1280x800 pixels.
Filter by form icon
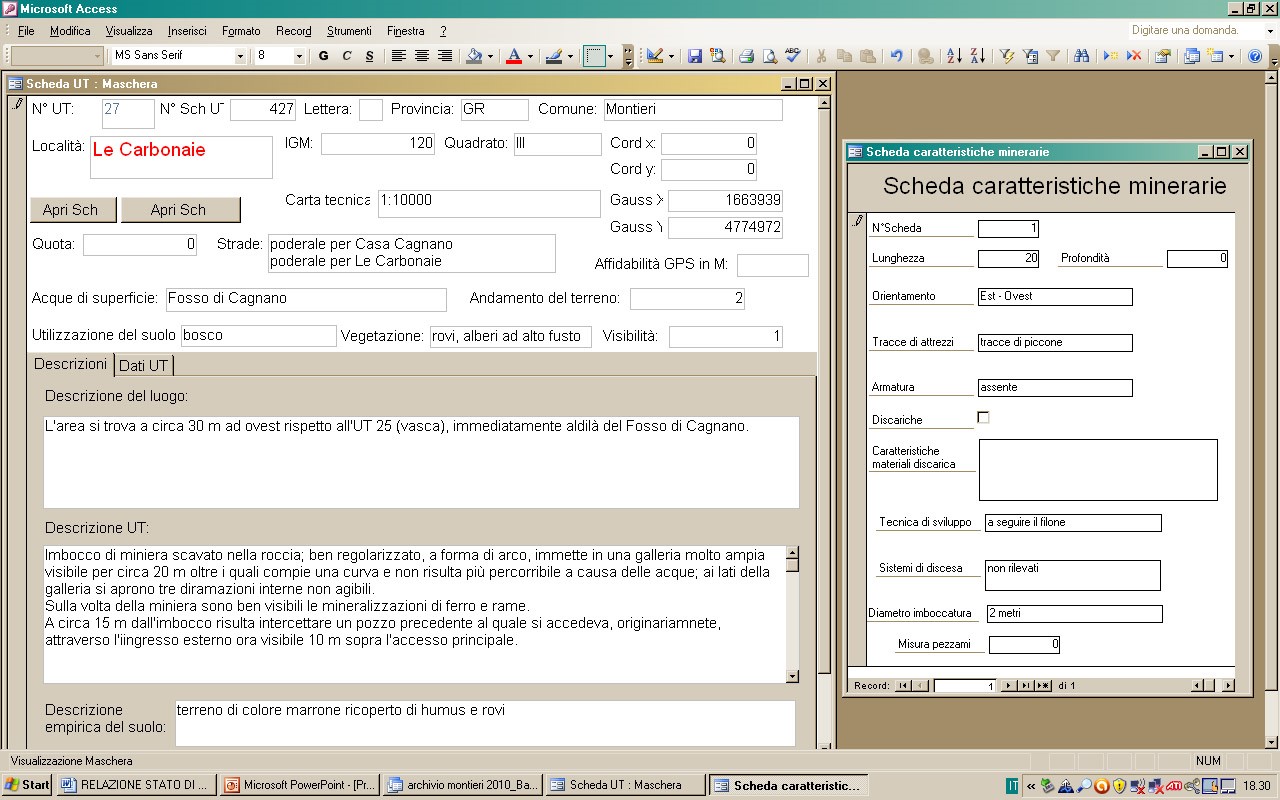[1030, 56]
